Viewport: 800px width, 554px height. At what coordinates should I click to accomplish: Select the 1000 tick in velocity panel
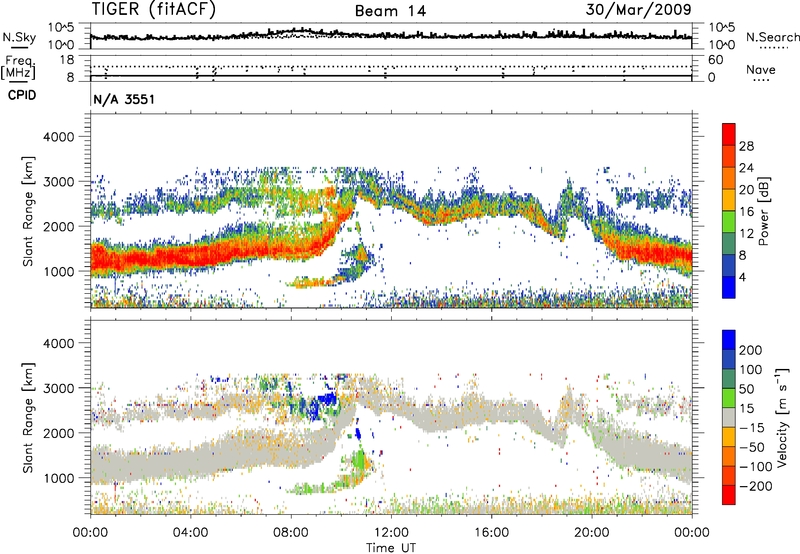(58, 479)
